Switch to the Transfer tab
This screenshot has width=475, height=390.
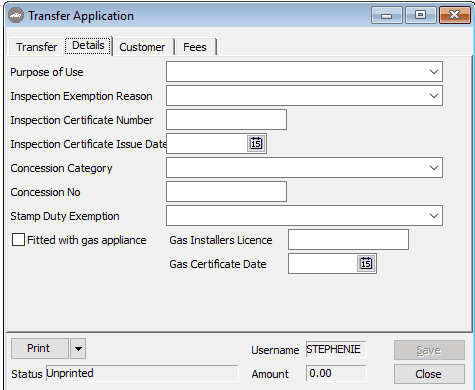point(36,47)
